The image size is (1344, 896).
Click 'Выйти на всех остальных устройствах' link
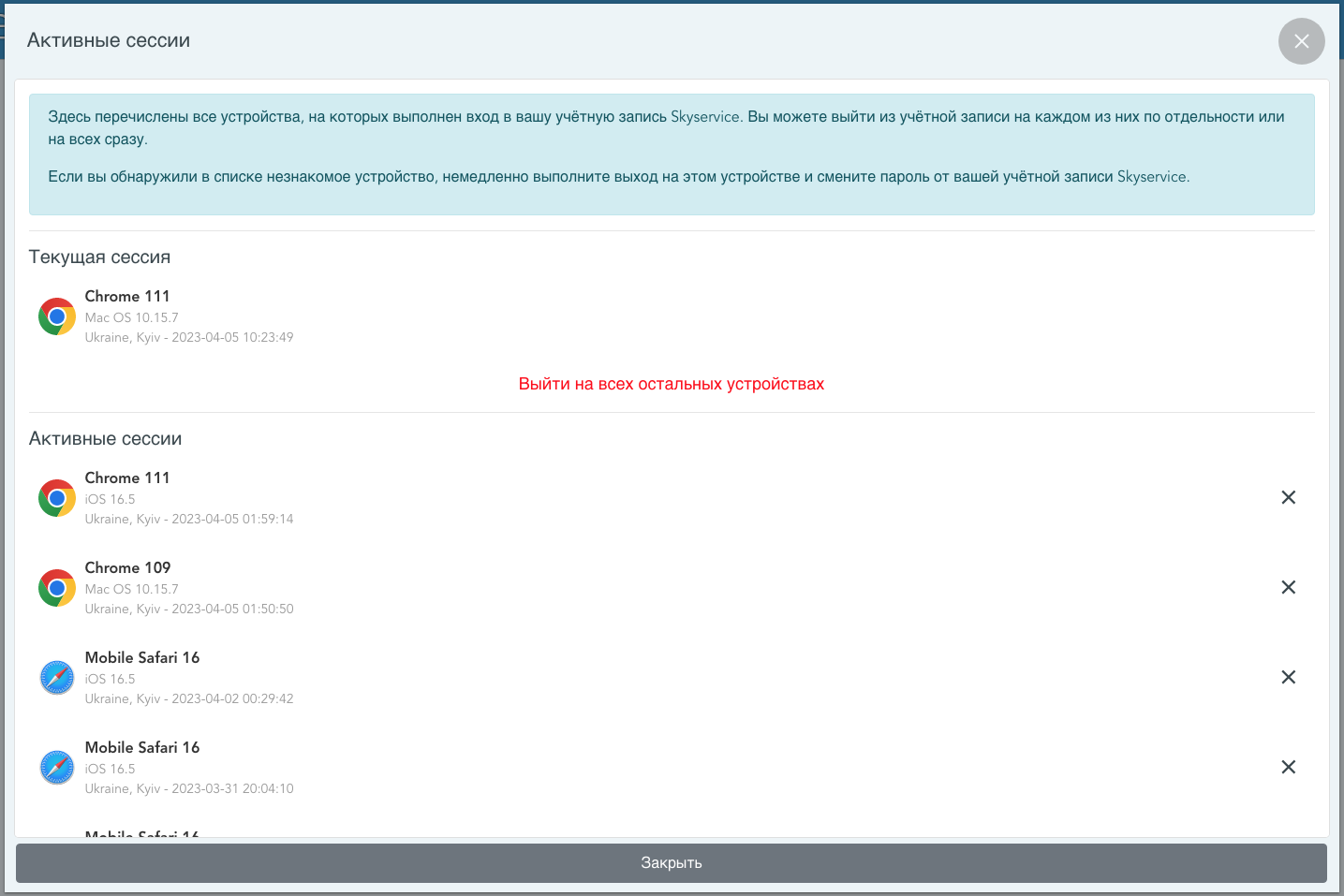pyautogui.click(x=671, y=384)
